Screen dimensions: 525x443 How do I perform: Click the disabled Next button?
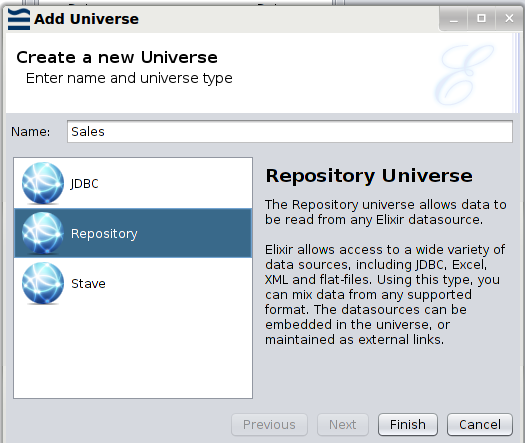[x=343, y=425]
